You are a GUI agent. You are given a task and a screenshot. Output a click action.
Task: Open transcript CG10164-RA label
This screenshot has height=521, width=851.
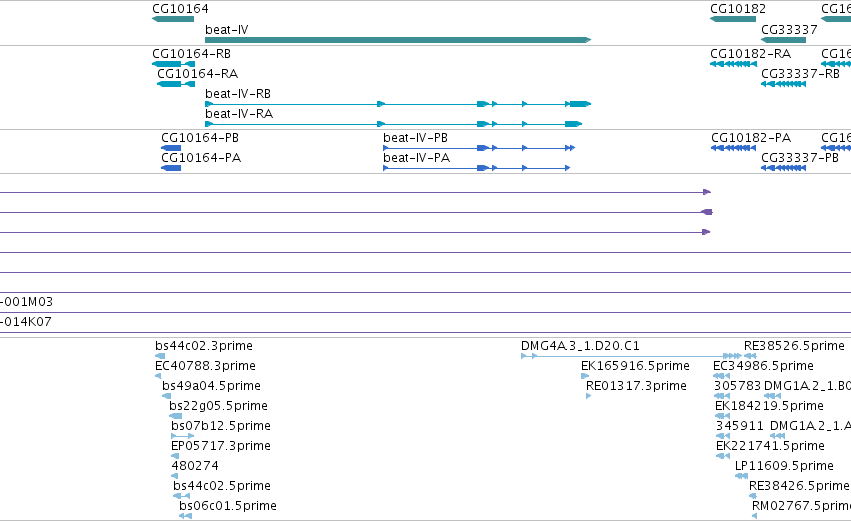click(198, 74)
